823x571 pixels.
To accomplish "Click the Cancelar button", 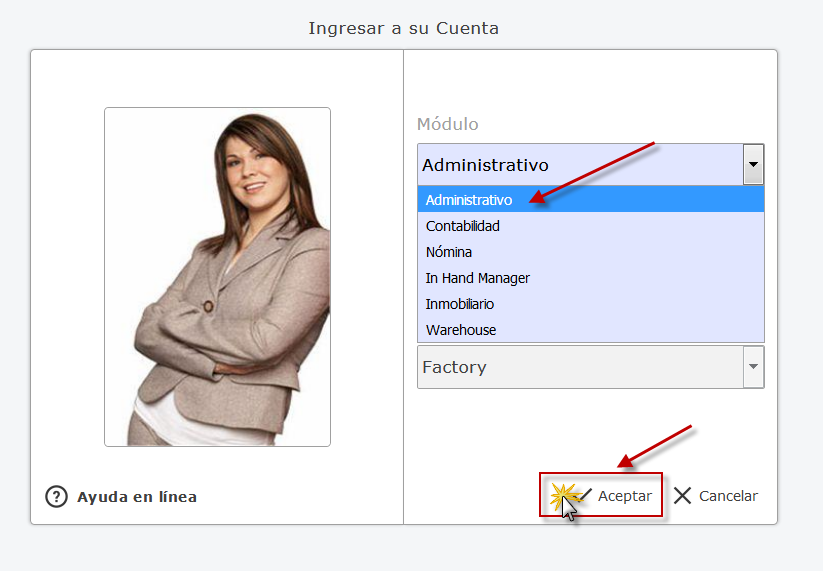I will pos(715,495).
